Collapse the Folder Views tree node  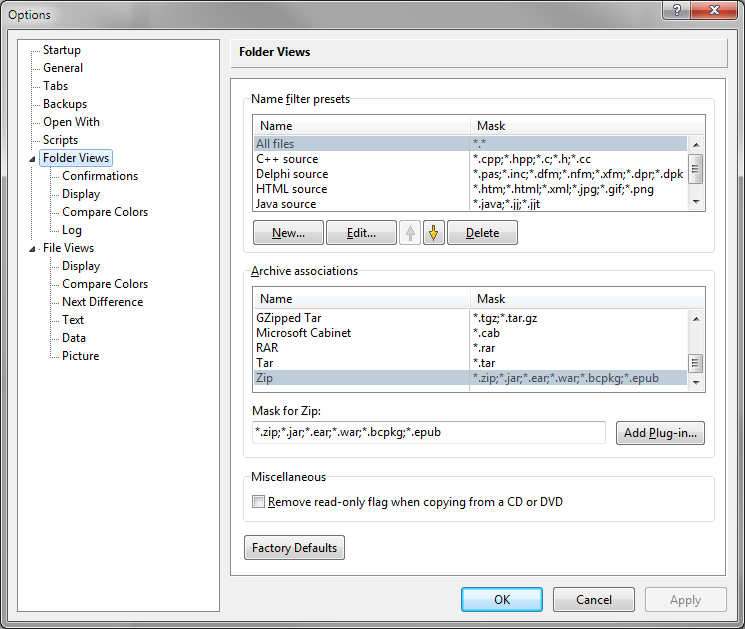click(x=32, y=159)
